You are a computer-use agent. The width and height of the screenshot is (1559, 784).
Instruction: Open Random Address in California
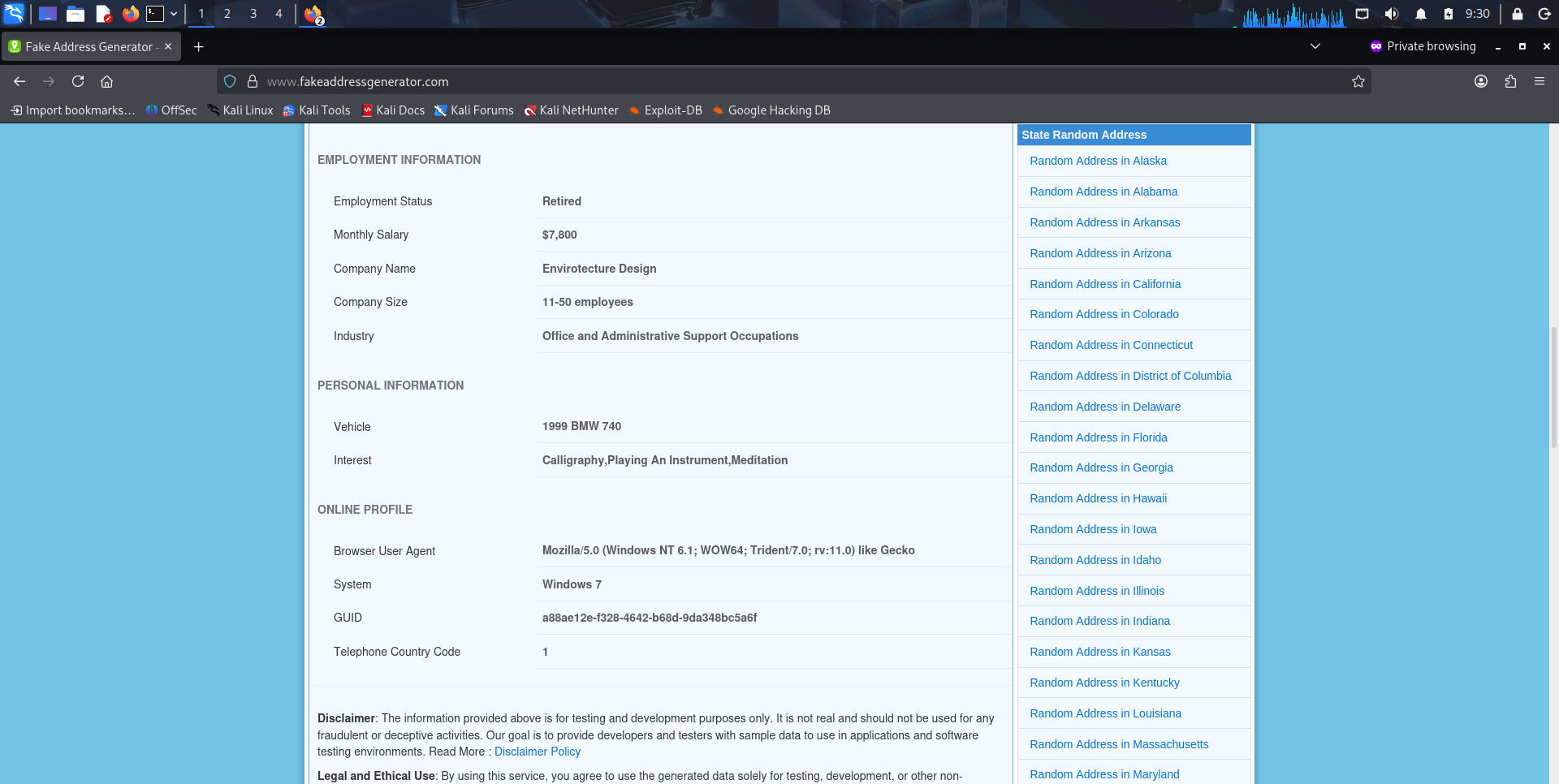1105,284
